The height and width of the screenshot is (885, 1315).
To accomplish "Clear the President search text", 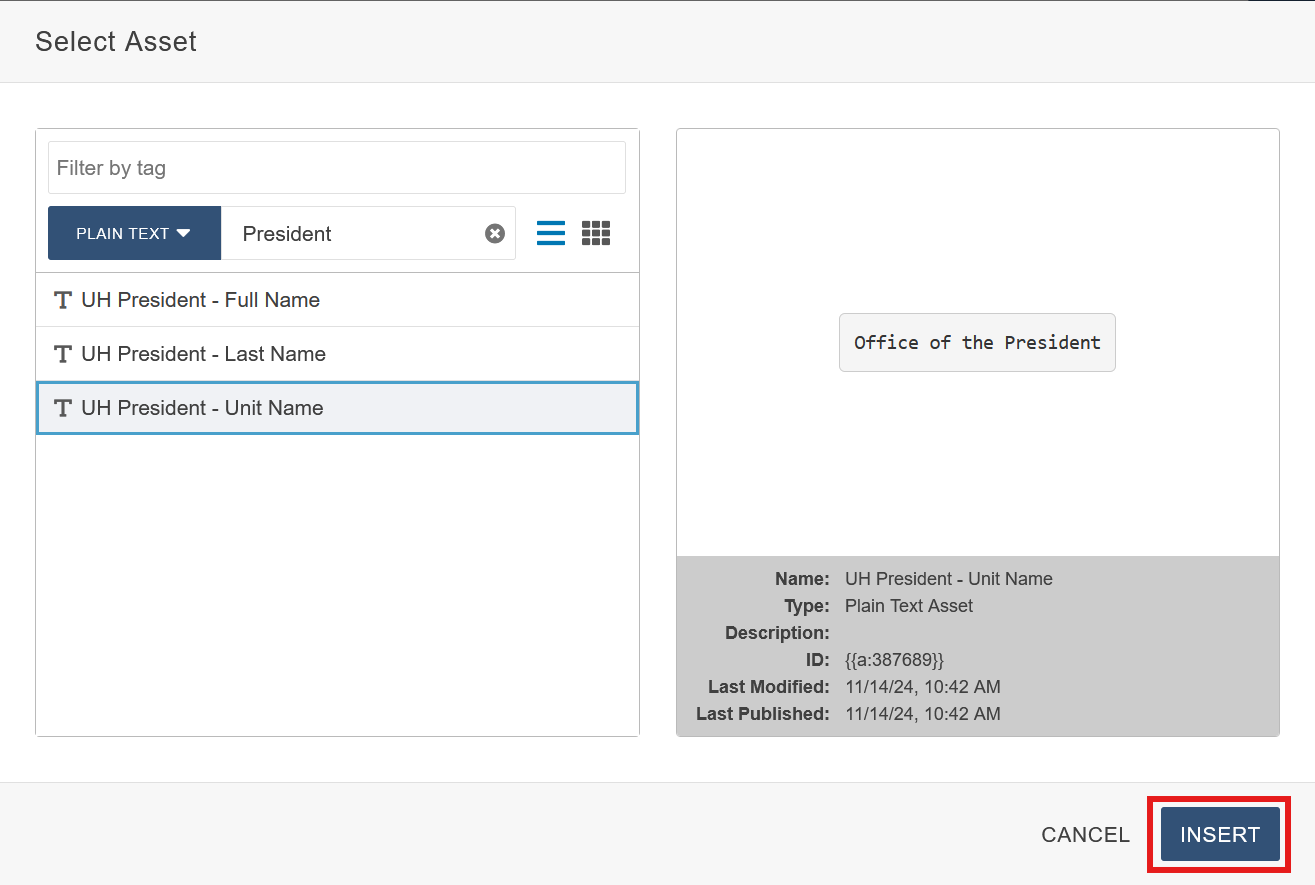I will coord(495,234).
